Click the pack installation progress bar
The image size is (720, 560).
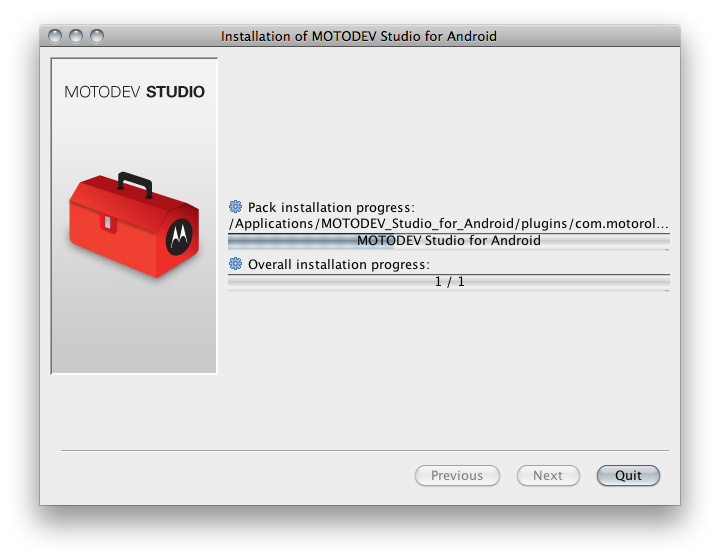point(449,241)
